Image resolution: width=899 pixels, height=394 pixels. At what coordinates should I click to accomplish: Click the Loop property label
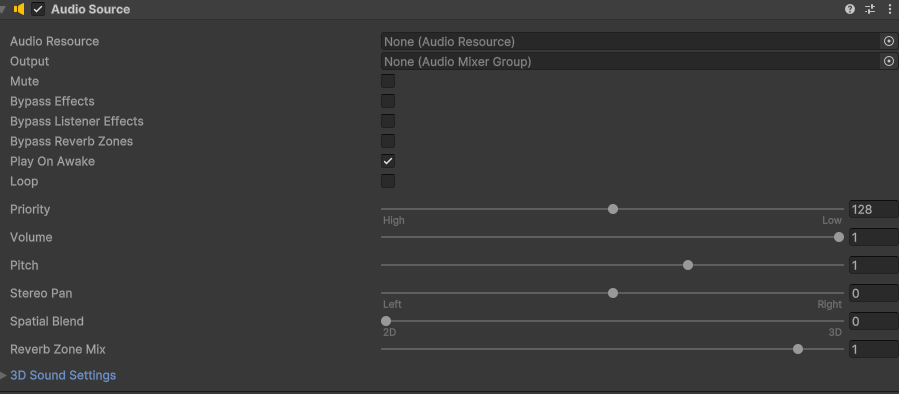click(24, 181)
